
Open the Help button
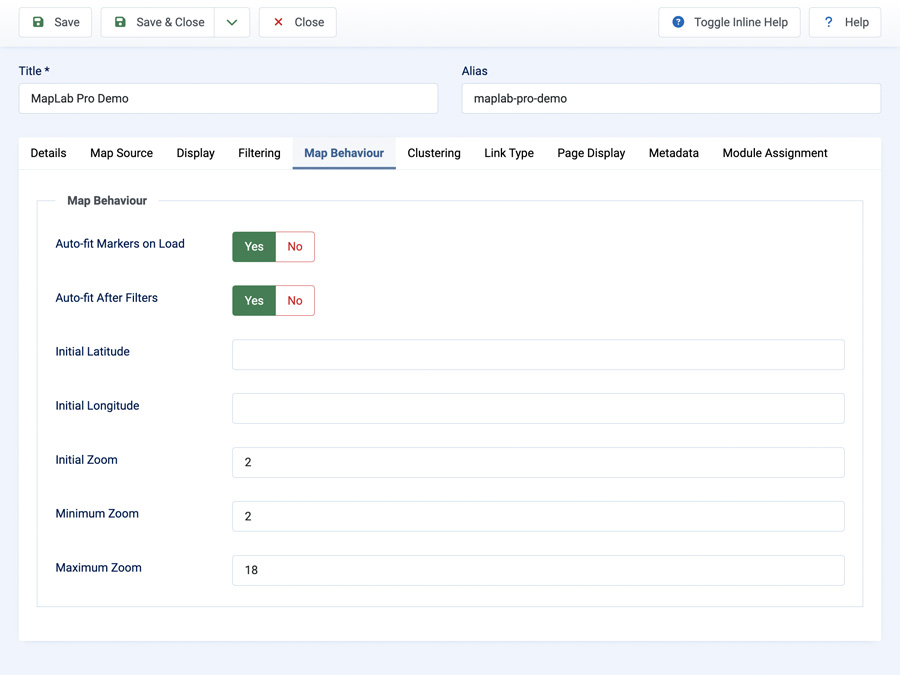click(x=845, y=22)
